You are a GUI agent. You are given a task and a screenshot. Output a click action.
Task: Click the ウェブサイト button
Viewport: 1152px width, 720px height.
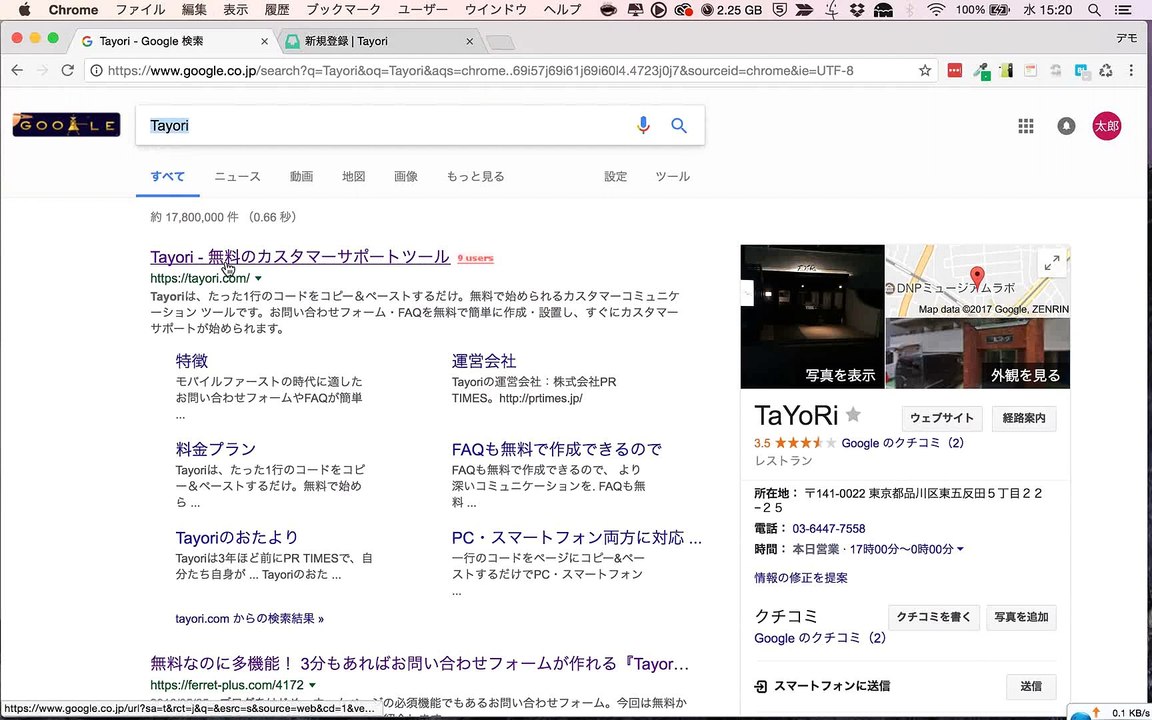942,418
